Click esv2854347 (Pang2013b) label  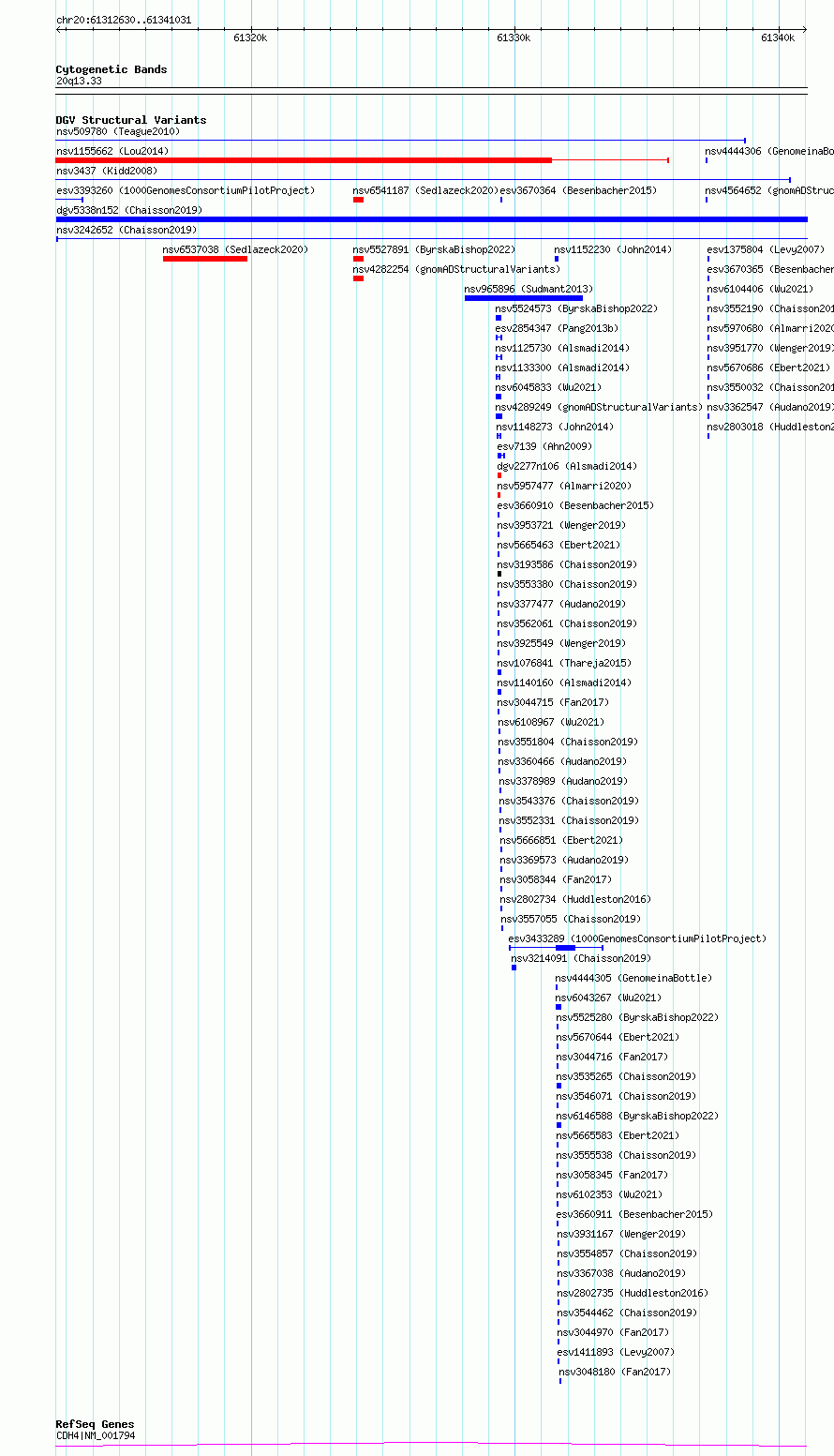(557, 328)
